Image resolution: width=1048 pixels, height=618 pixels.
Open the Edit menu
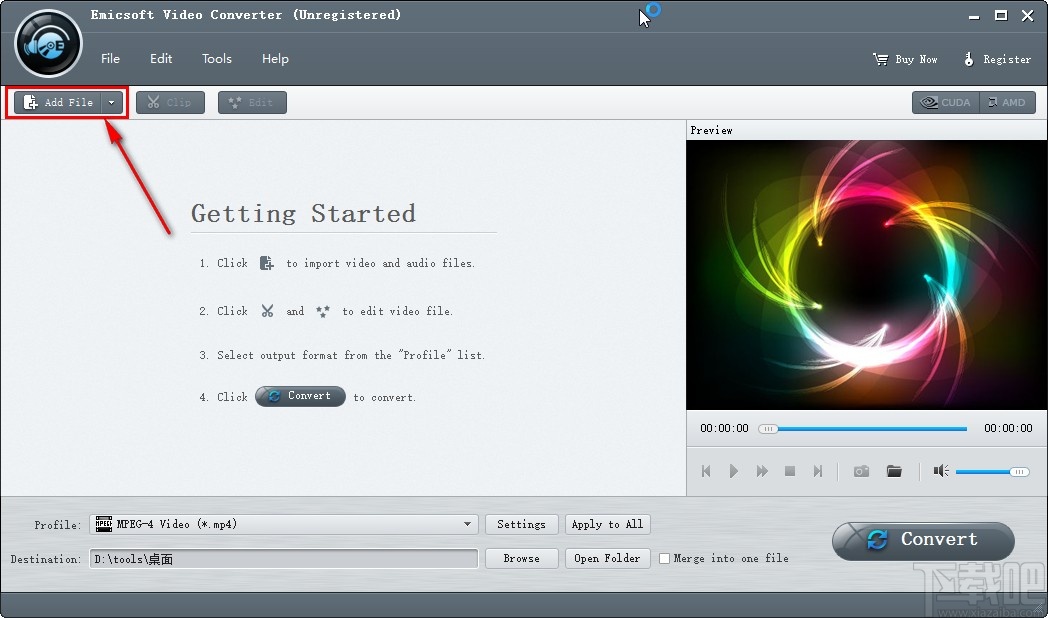160,59
